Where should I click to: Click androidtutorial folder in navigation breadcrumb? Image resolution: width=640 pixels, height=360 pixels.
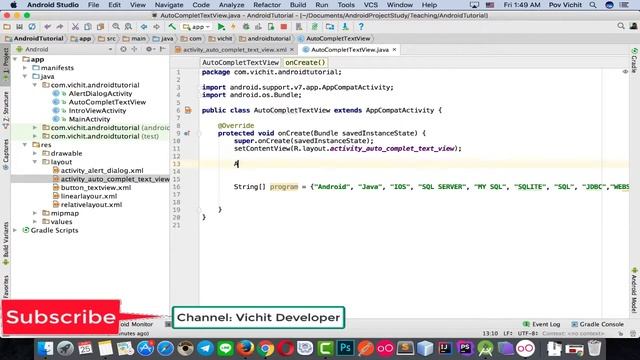[x=265, y=38]
